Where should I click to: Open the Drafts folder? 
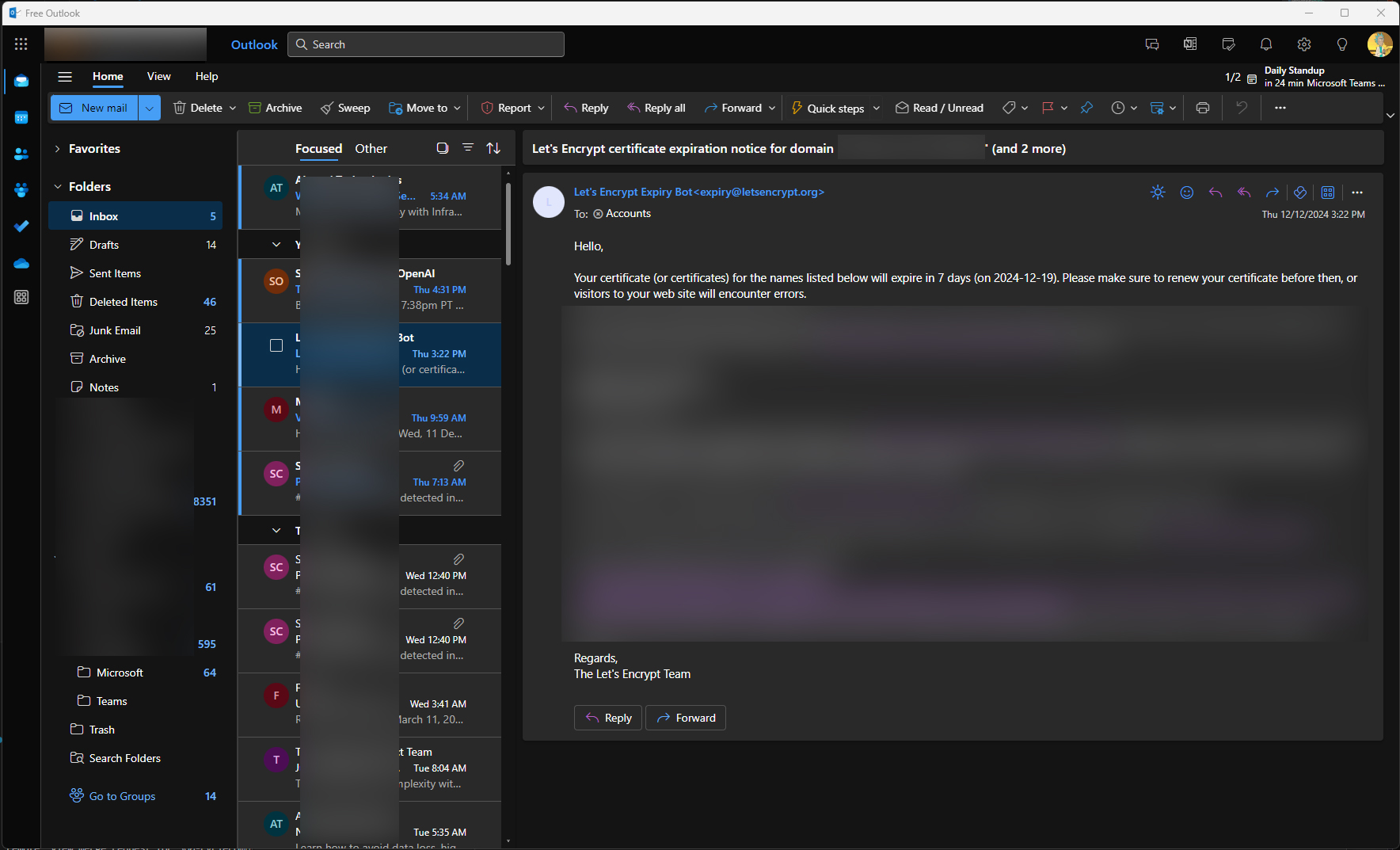coord(135,245)
